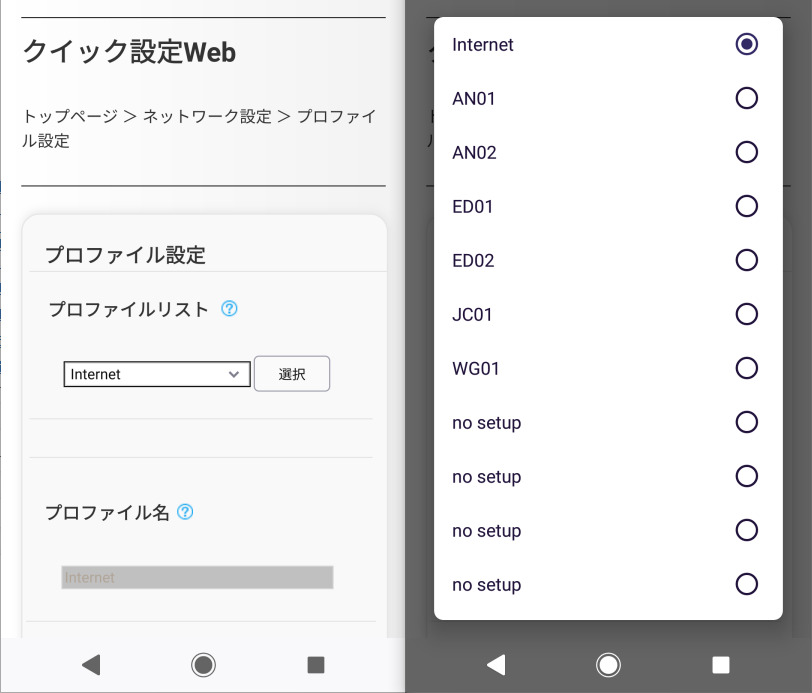Image resolution: width=812 pixels, height=693 pixels.
Task: Click help icon beside プロファイルリスト
Action: [x=229, y=309]
